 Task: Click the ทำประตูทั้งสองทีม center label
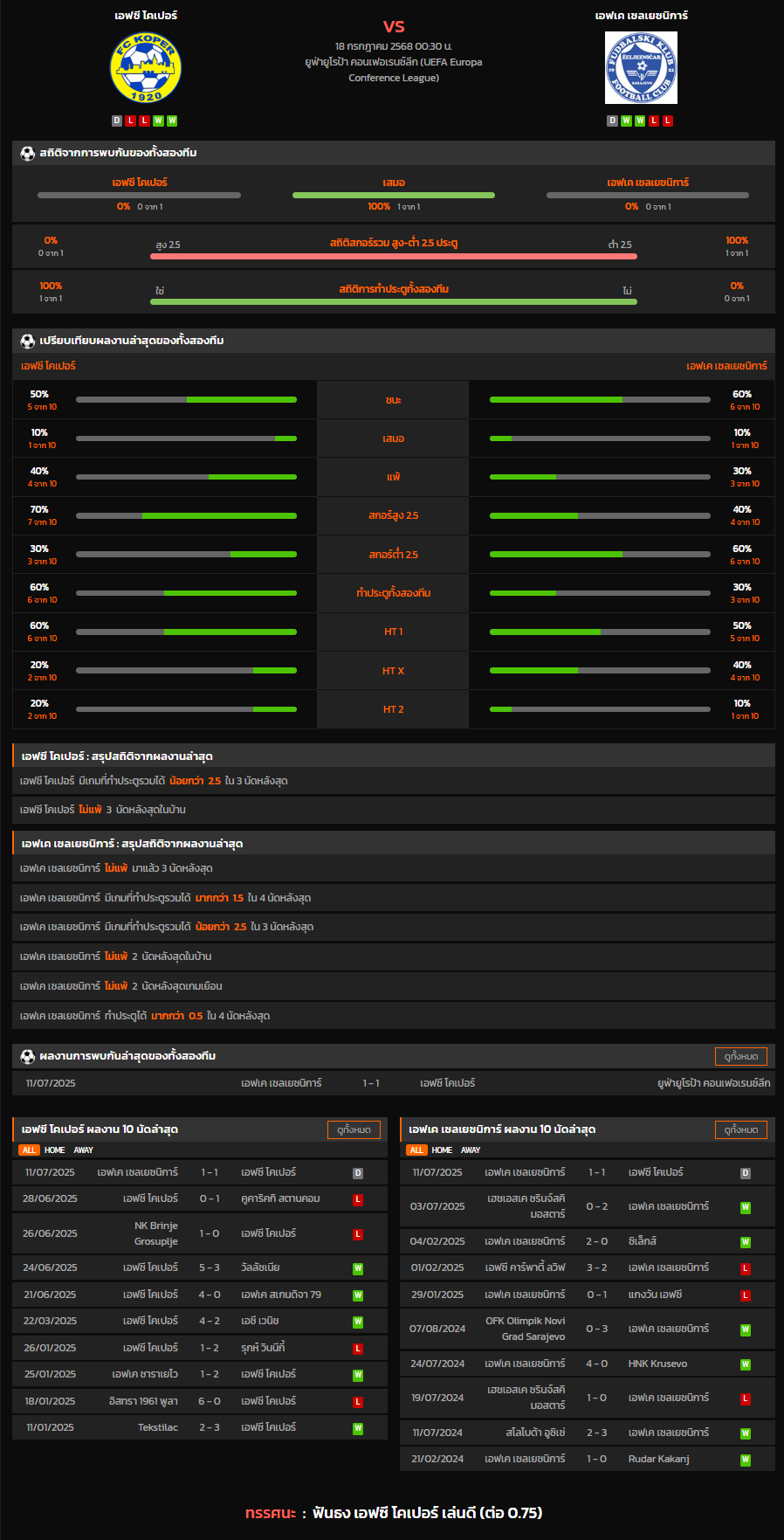click(394, 593)
